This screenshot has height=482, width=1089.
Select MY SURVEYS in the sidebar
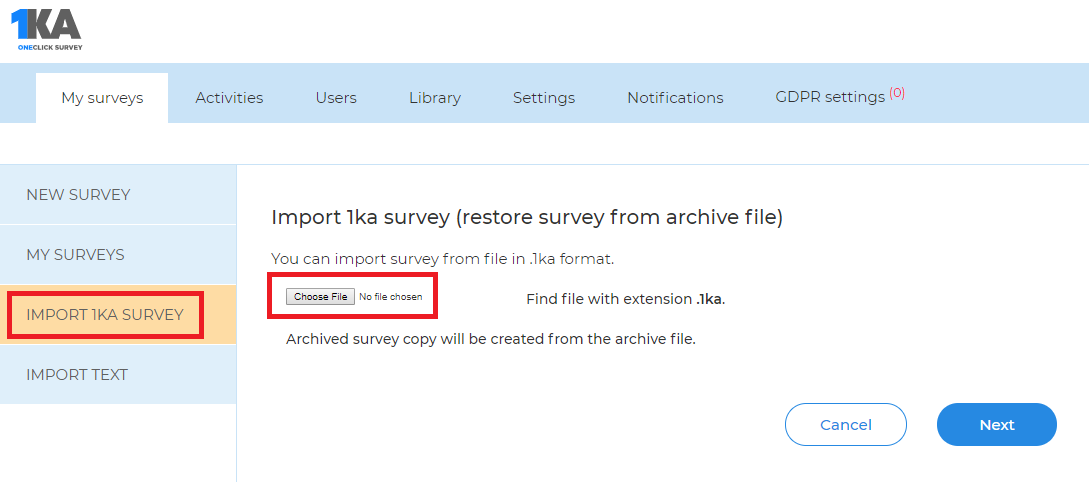coord(118,255)
